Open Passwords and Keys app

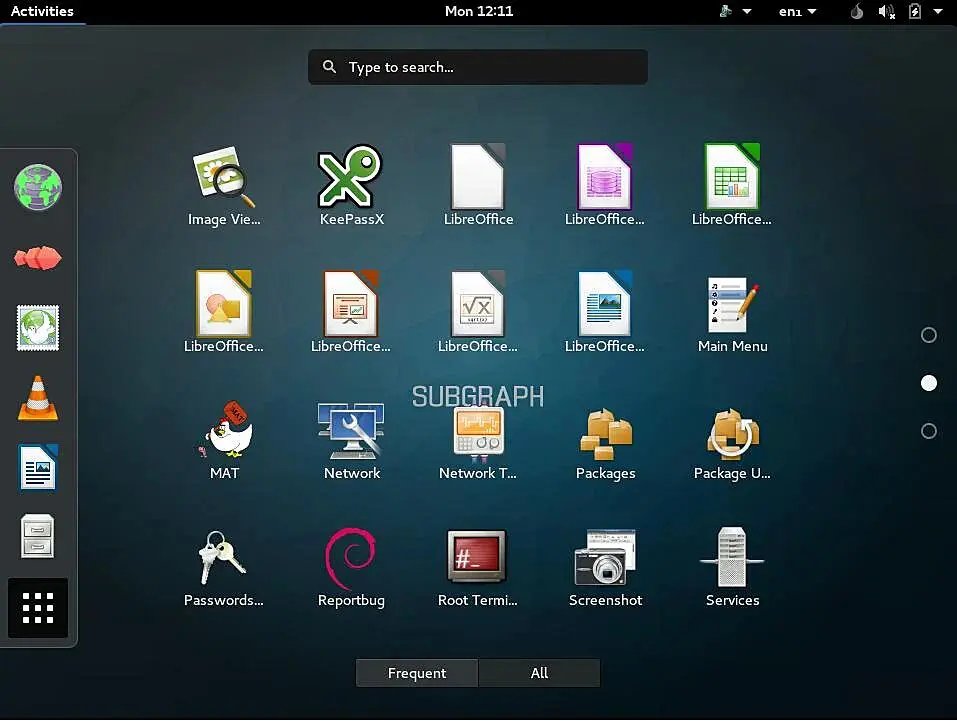pyautogui.click(x=224, y=567)
